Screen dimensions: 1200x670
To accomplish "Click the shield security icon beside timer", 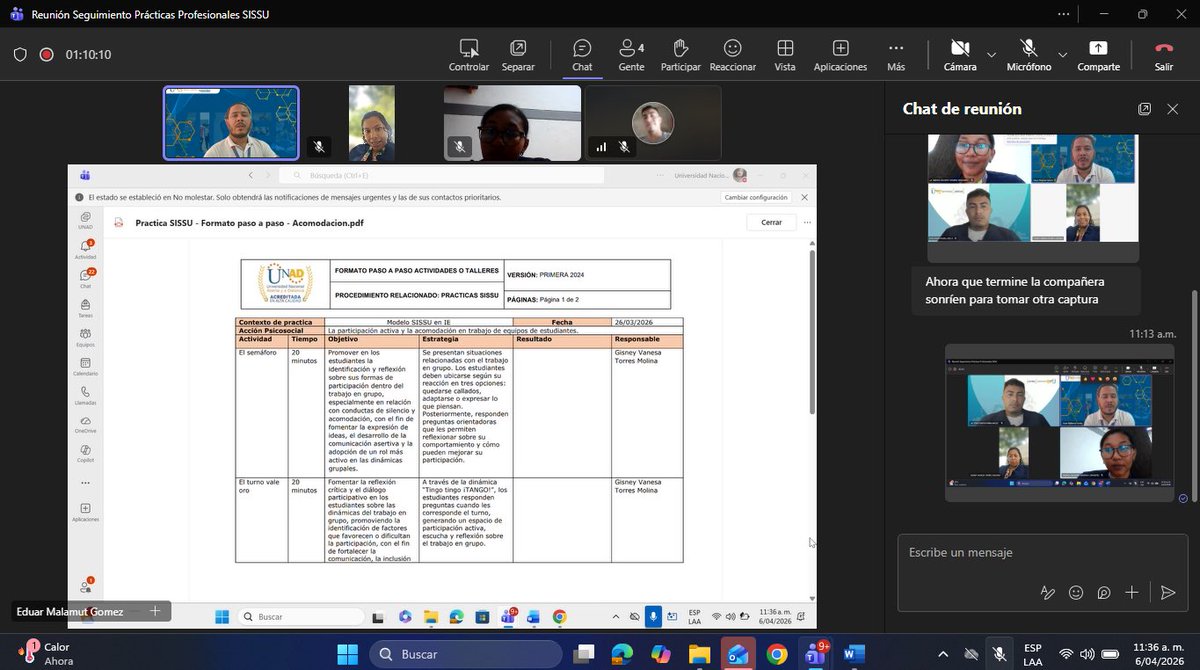I will 20,55.
